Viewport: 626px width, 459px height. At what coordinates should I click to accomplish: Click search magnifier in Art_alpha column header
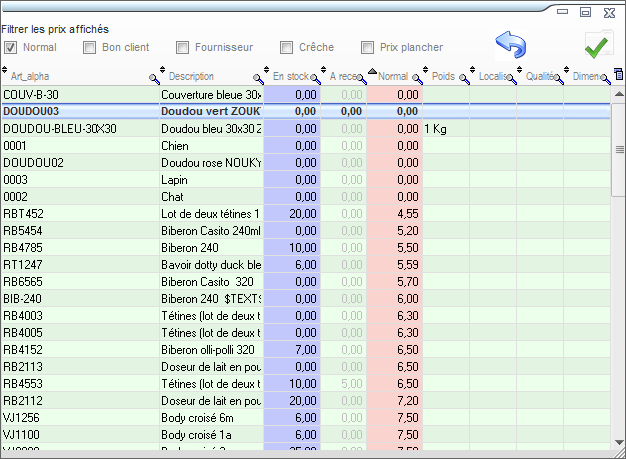click(x=154, y=77)
